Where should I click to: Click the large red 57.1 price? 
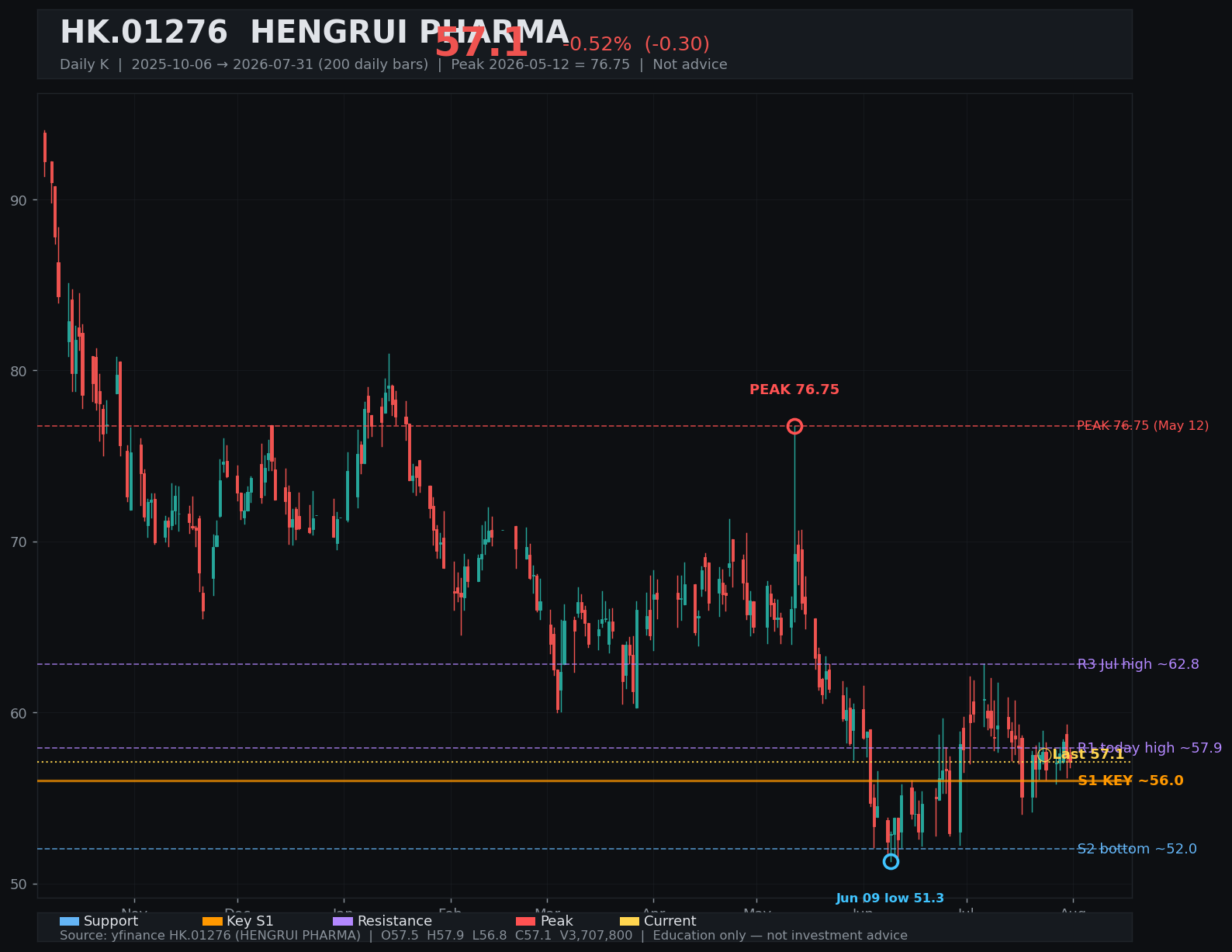pyautogui.click(x=481, y=43)
